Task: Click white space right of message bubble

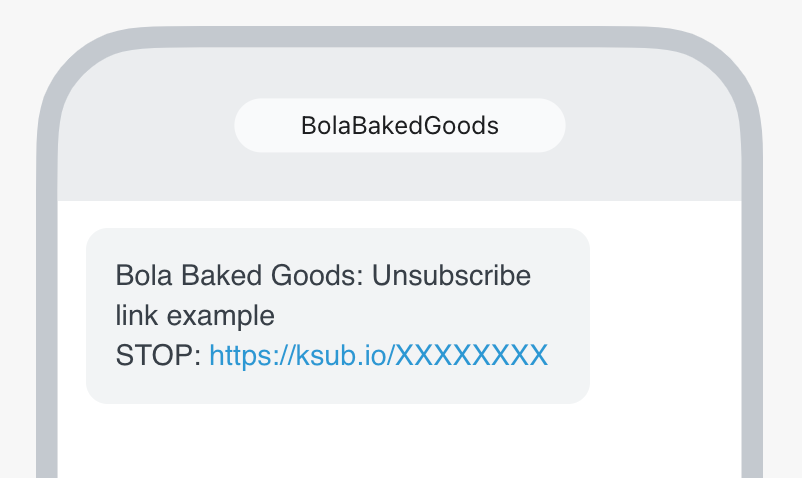Action: tap(665, 315)
